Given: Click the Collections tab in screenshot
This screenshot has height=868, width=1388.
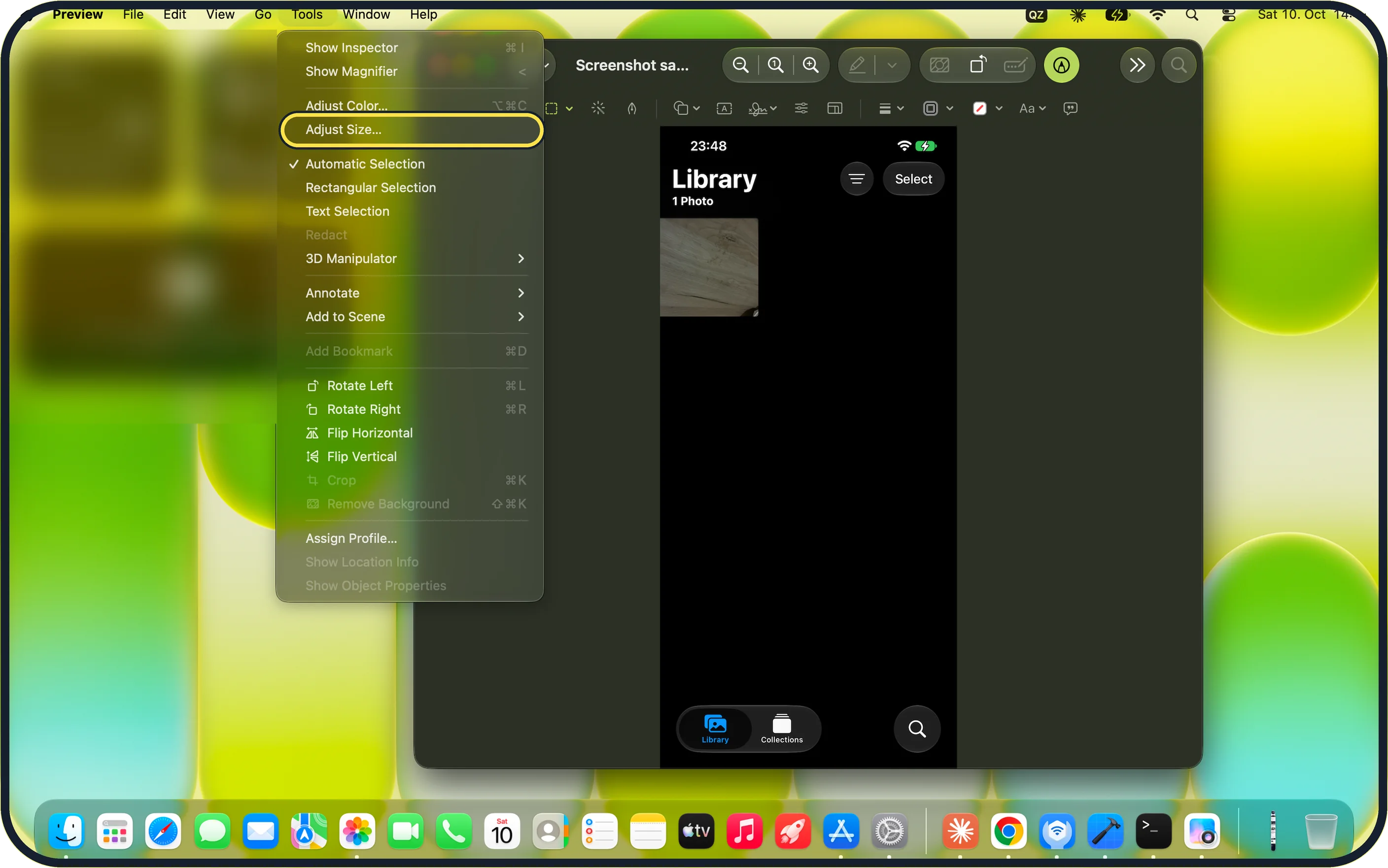Looking at the screenshot, I should coord(782,729).
